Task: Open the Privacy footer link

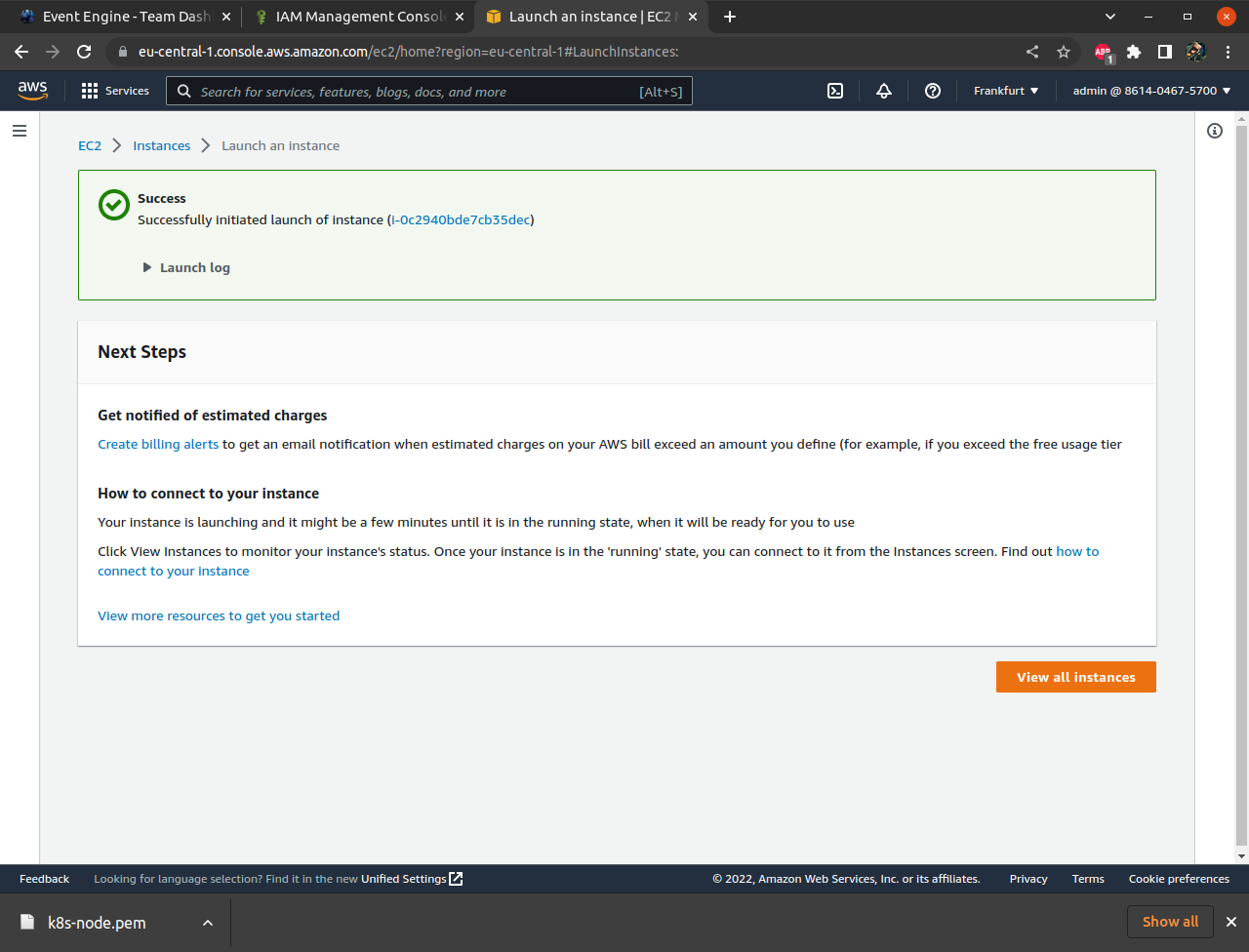Action: point(1028,879)
